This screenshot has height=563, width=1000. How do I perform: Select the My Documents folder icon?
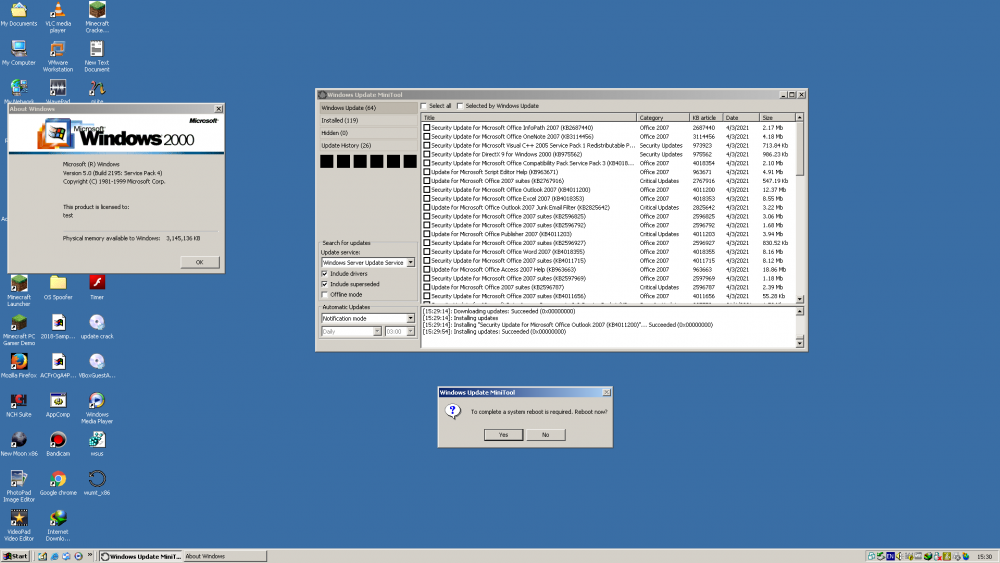[x=18, y=14]
